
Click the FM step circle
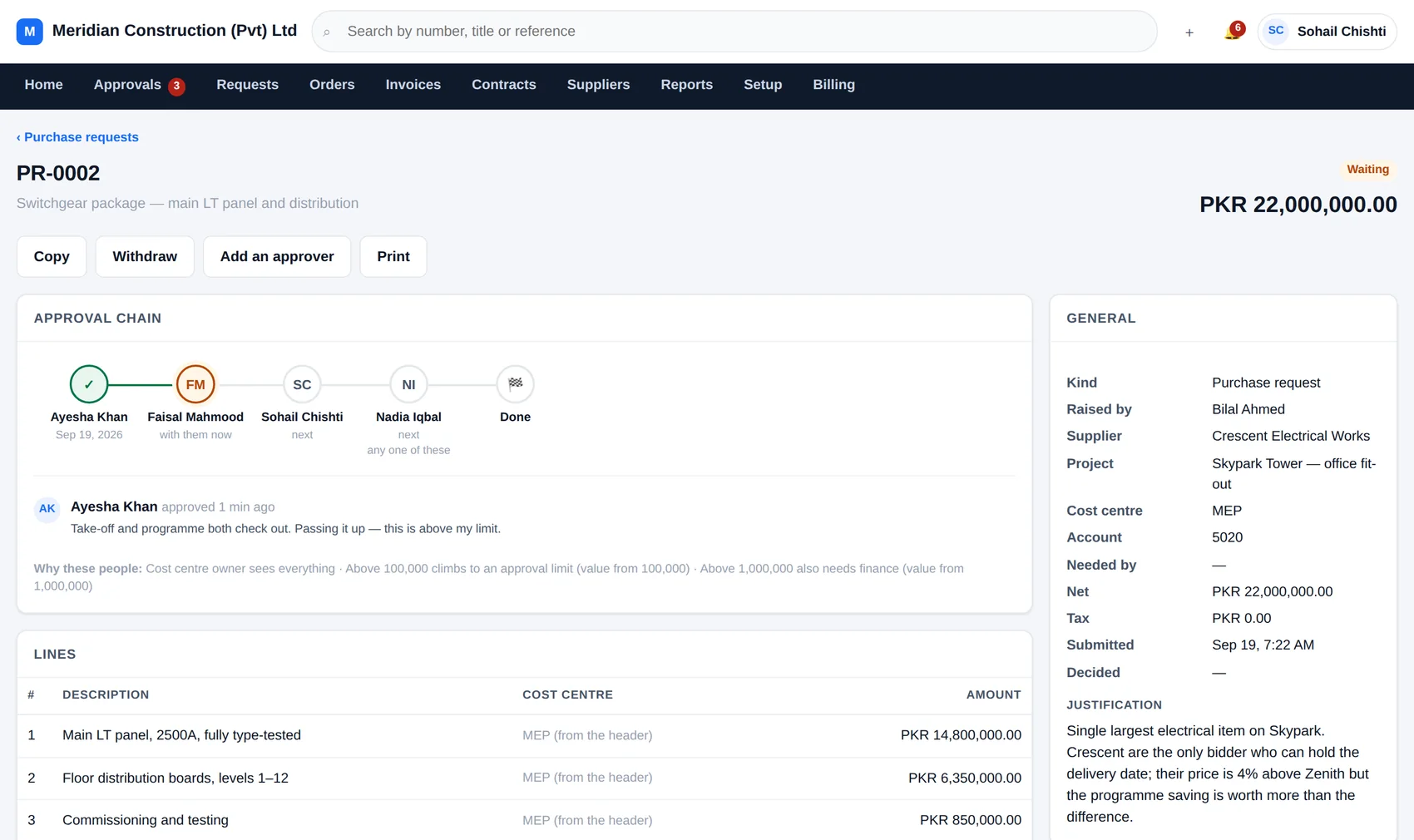tap(195, 384)
